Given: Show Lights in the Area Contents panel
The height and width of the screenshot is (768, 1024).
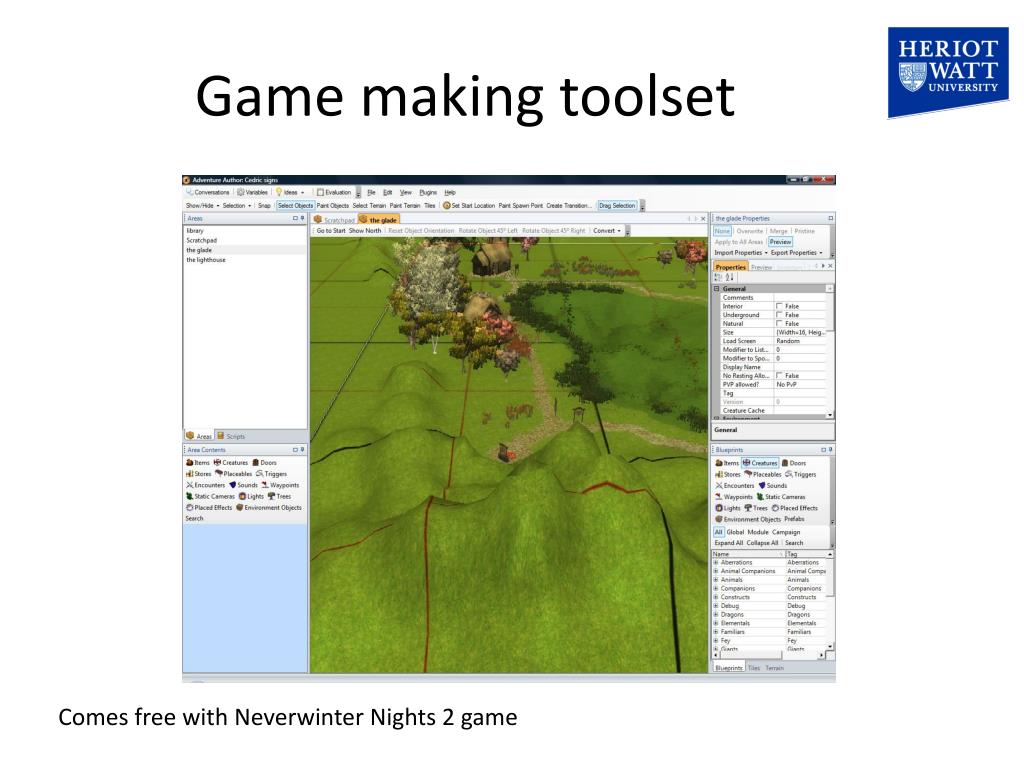Looking at the screenshot, I should coord(251,496).
